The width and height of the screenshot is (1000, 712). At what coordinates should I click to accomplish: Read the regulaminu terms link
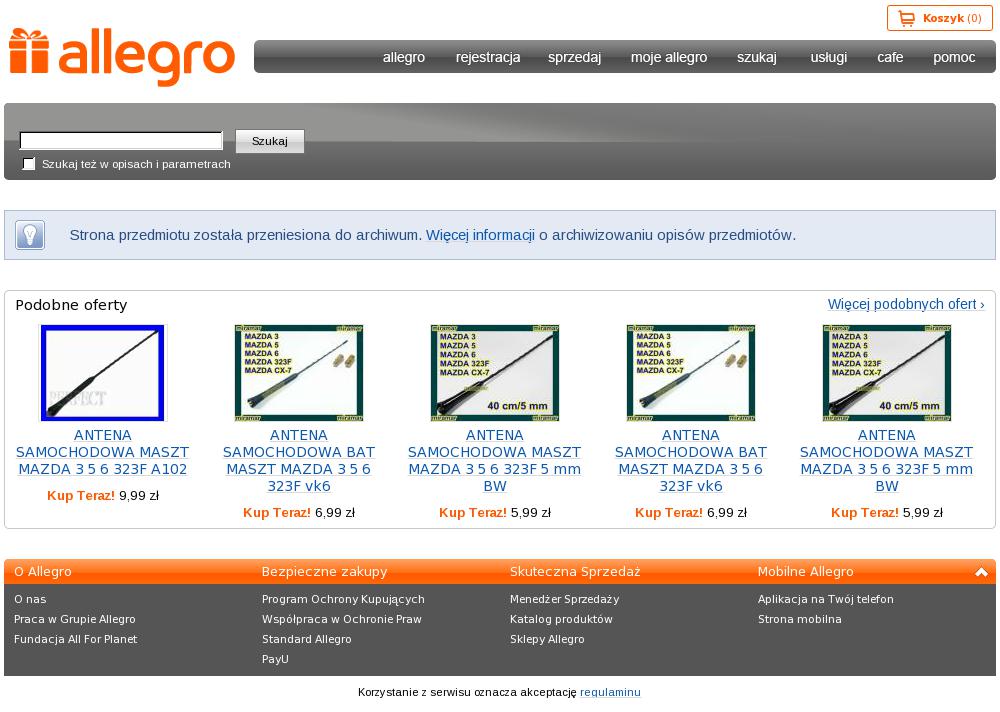pos(610,692)
